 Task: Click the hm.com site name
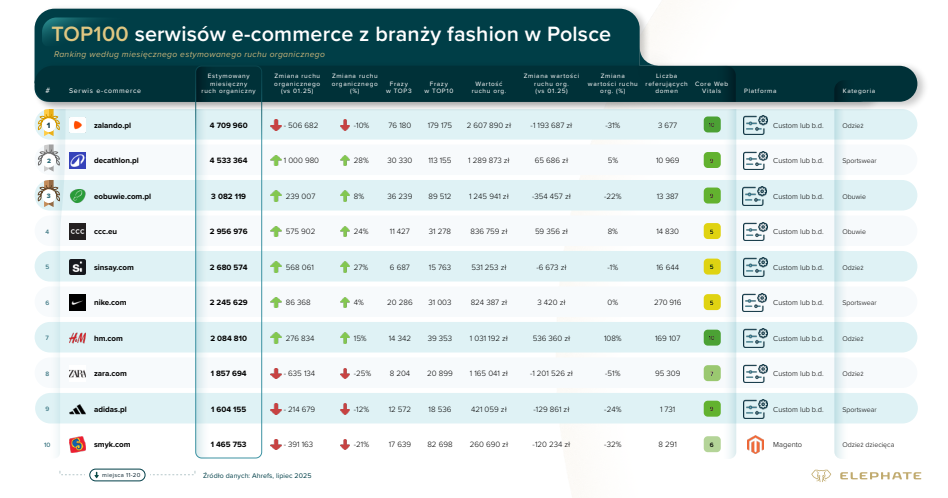point(108,338)
